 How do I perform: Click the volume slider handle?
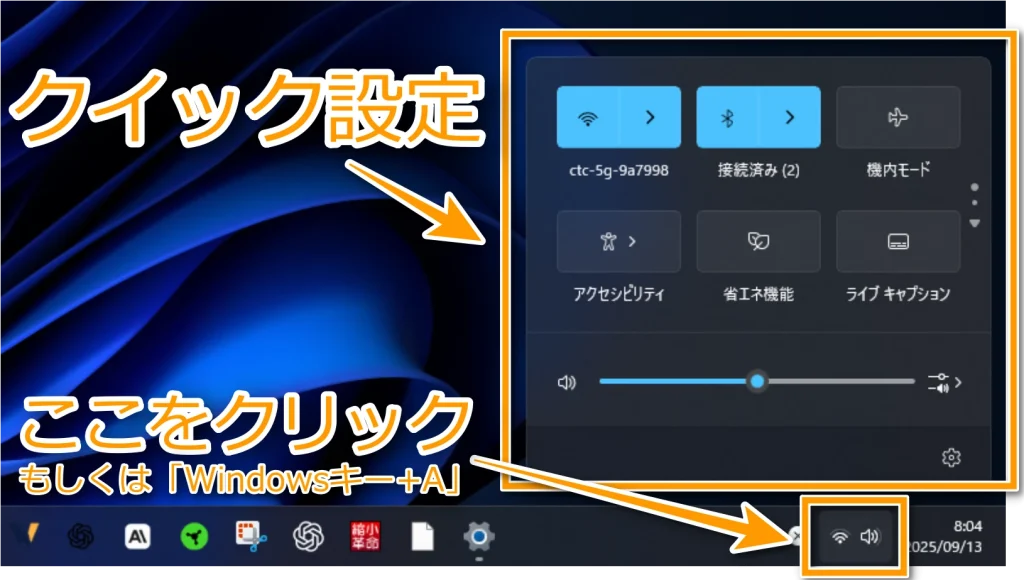coord(757,381)
